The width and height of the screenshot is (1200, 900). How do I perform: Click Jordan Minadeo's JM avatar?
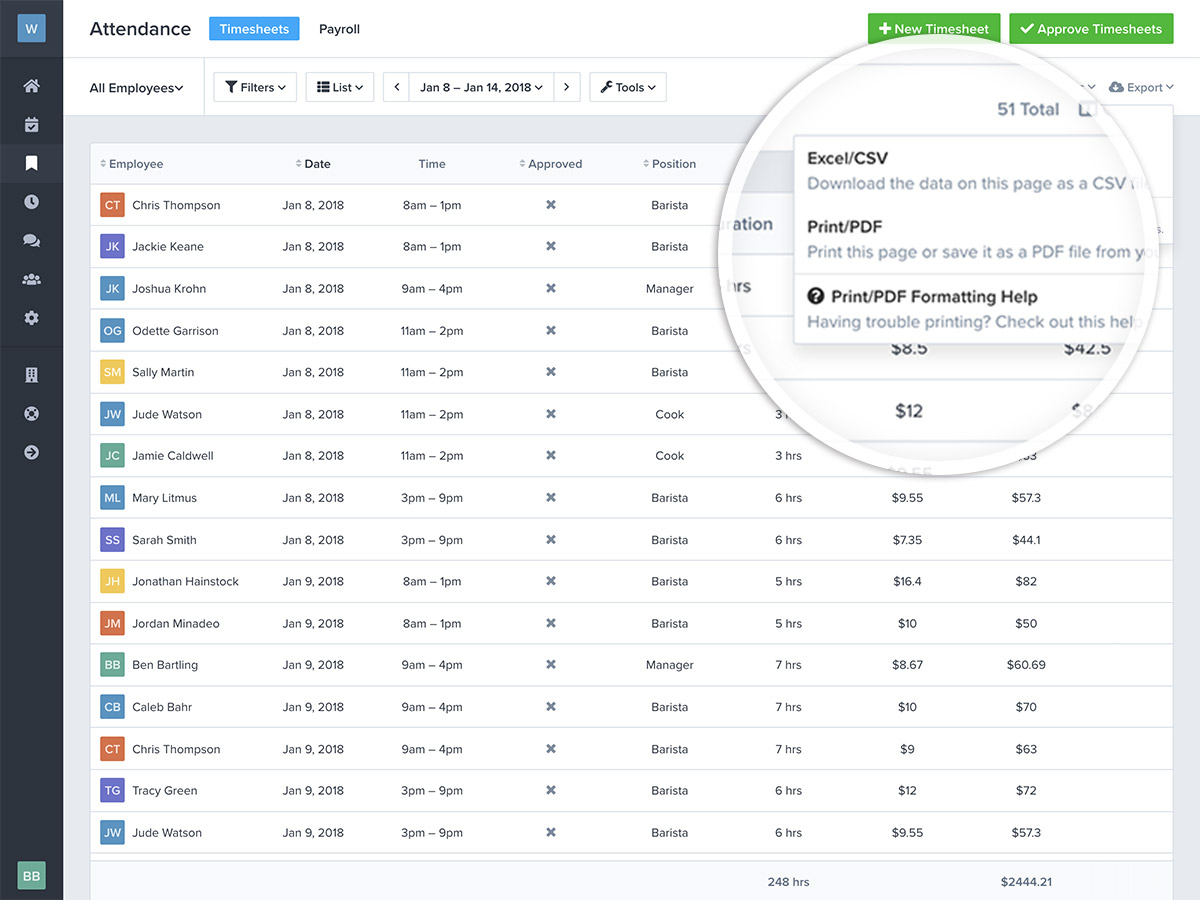[x=112, y=623]
